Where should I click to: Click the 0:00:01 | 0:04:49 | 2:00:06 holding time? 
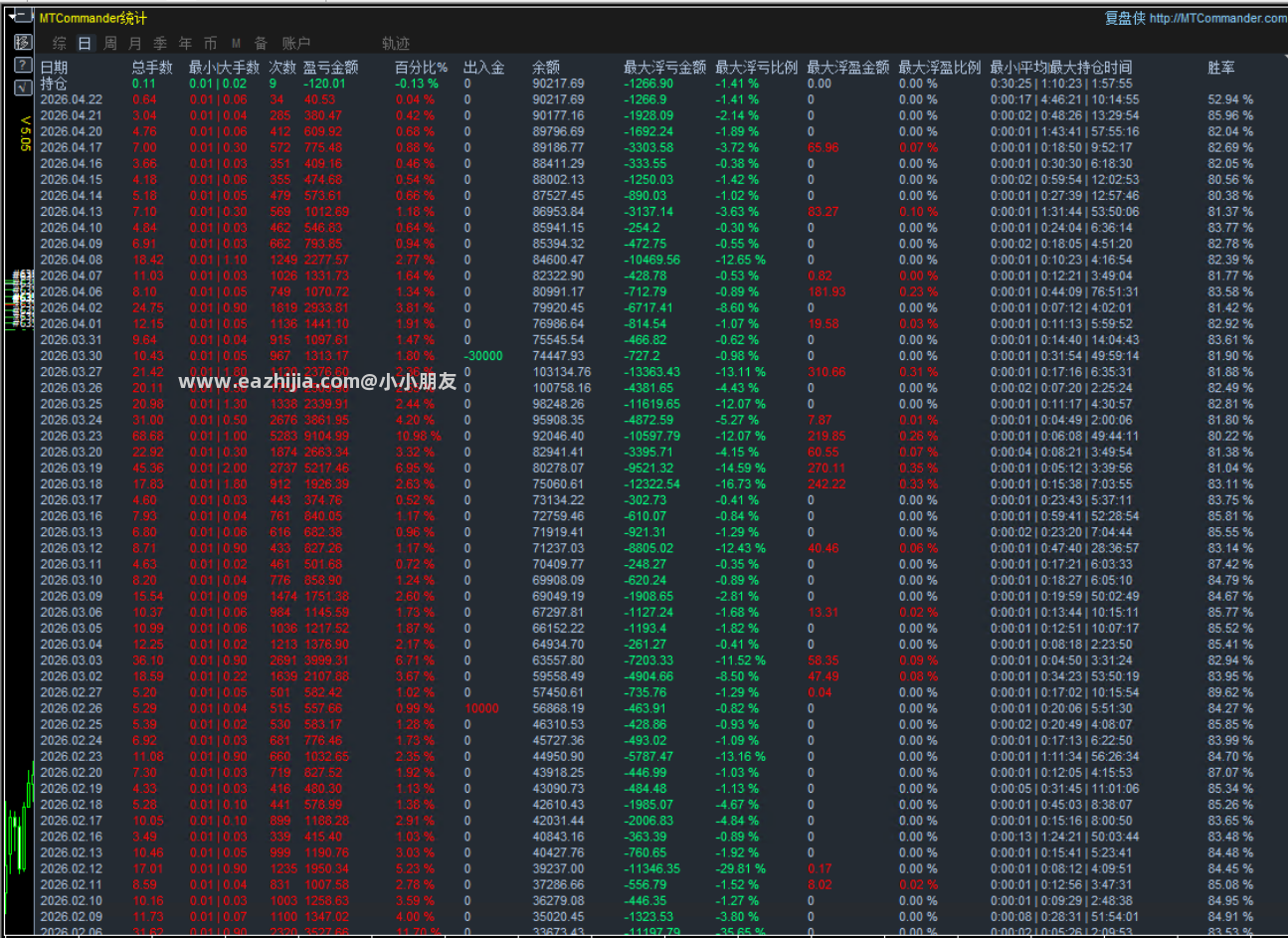point(1061,420)
